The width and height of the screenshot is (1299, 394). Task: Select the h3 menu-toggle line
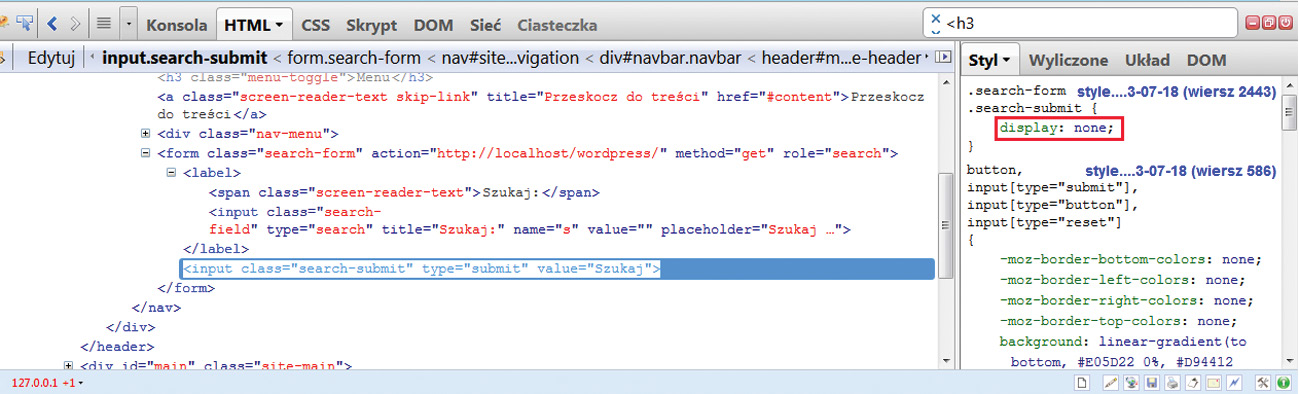coord(296,78)
